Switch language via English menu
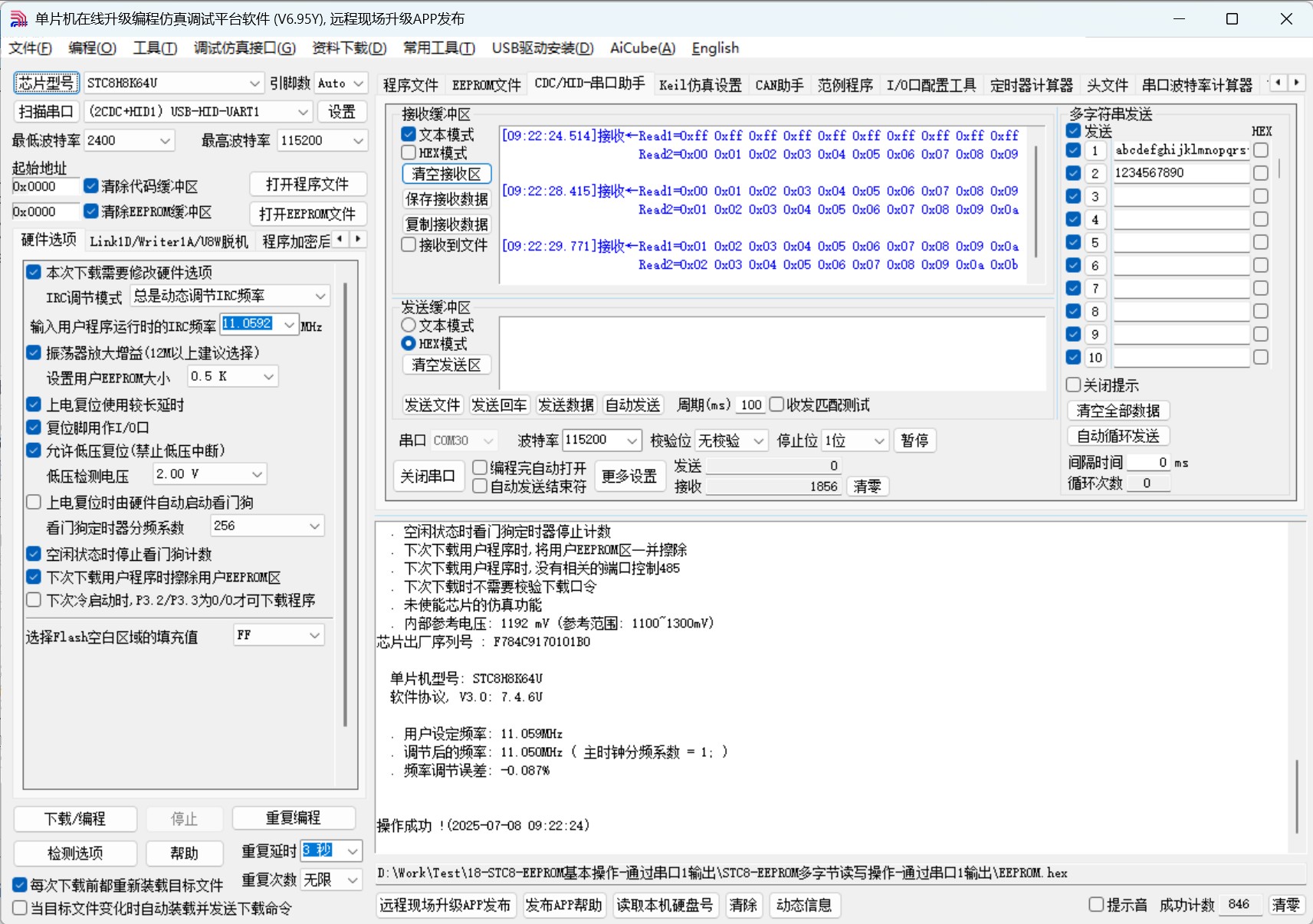This screenshot has width=1313, height=924. coord(715,48)
